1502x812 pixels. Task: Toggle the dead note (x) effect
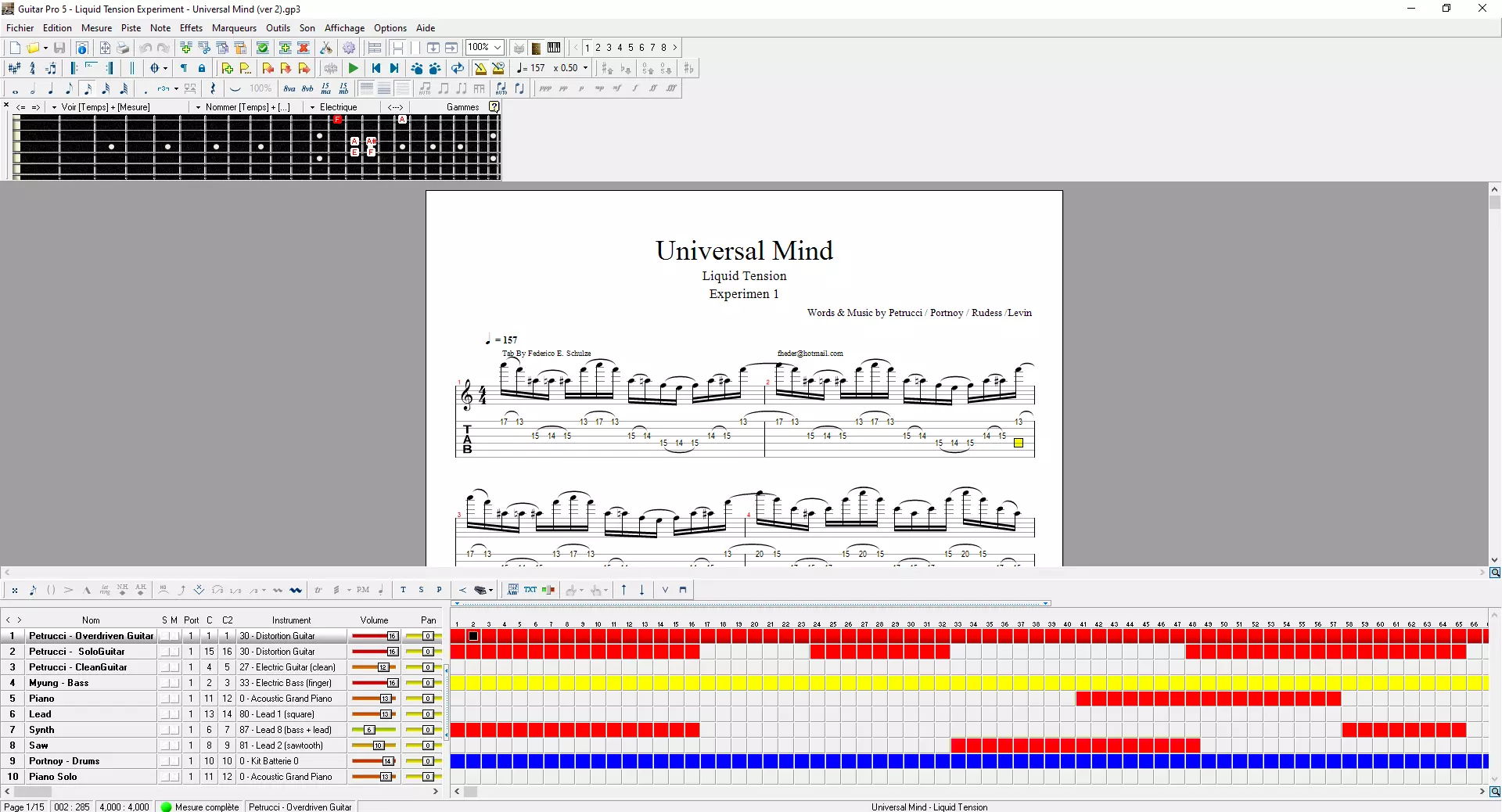15,590
